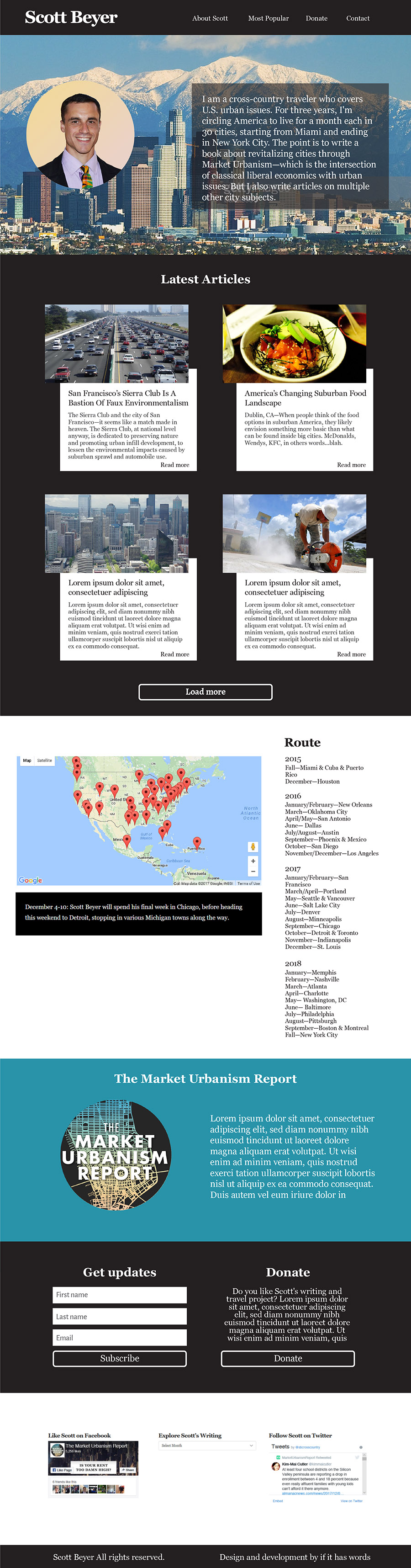Open the Select Month dropdown
The height and width of the screenshot is (1568, 411).
[207, 1445]
